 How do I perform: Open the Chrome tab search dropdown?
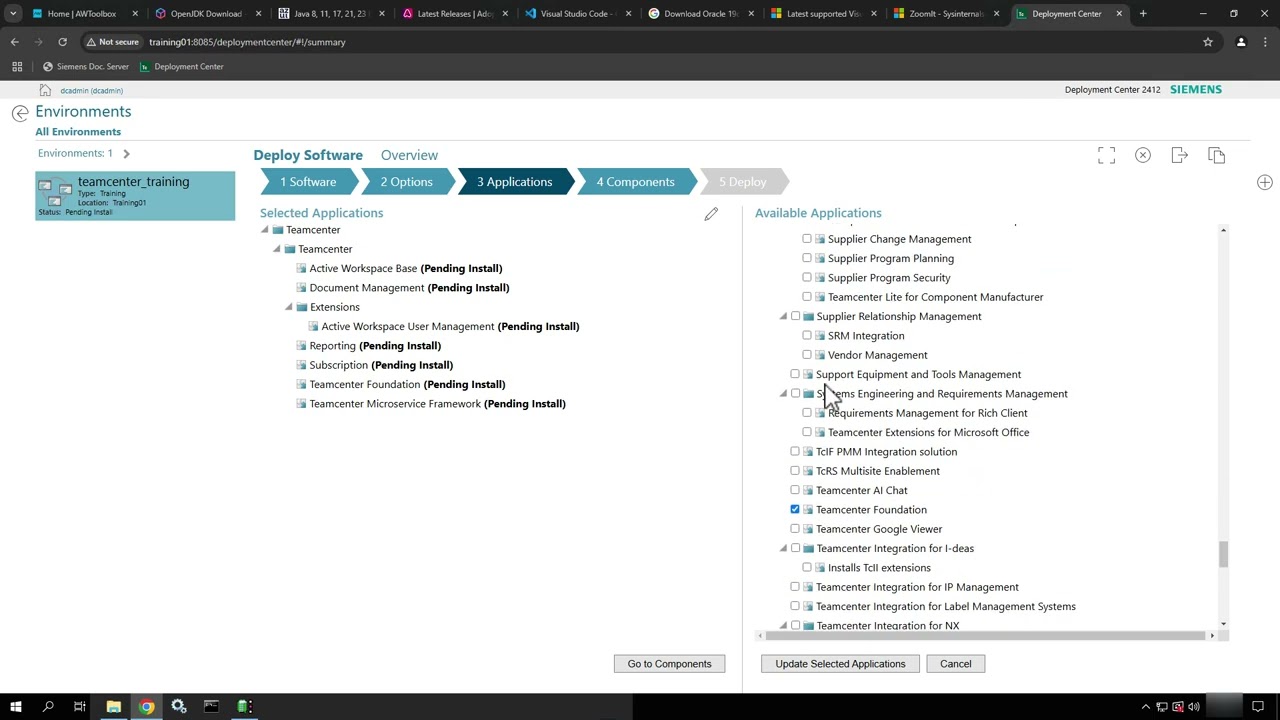(x=13, y=14)
